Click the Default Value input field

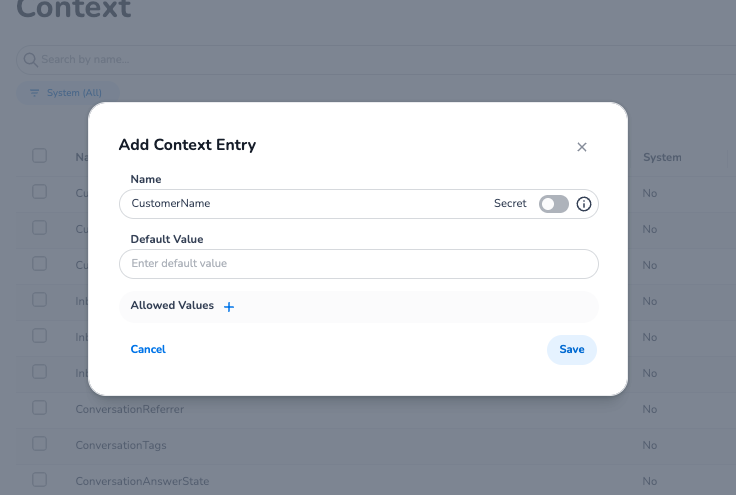tap(358, 264)
